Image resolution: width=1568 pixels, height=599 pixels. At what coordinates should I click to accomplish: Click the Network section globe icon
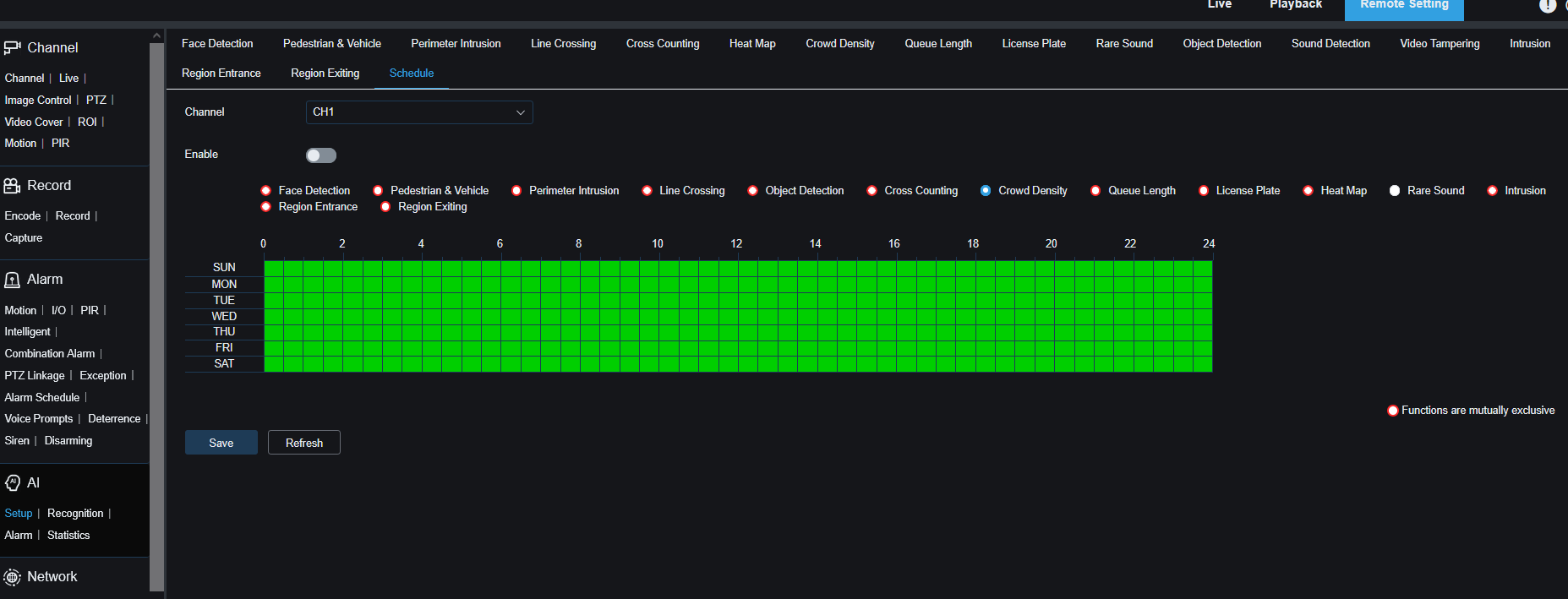click(x=12, y=577)
